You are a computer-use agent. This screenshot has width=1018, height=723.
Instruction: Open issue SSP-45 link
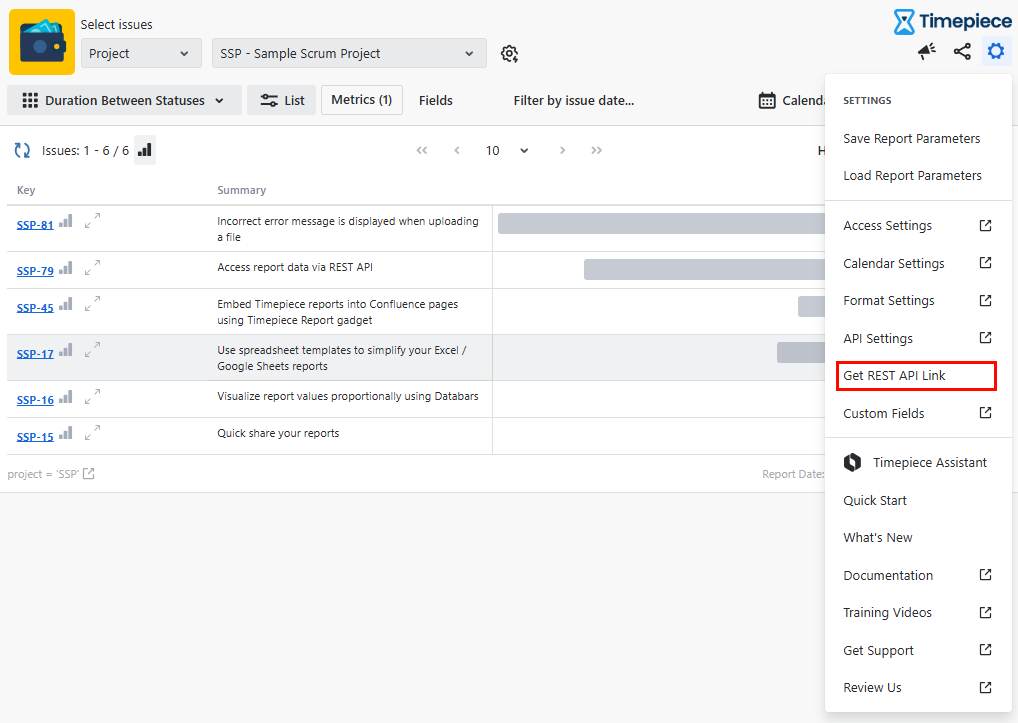(35, 308)
